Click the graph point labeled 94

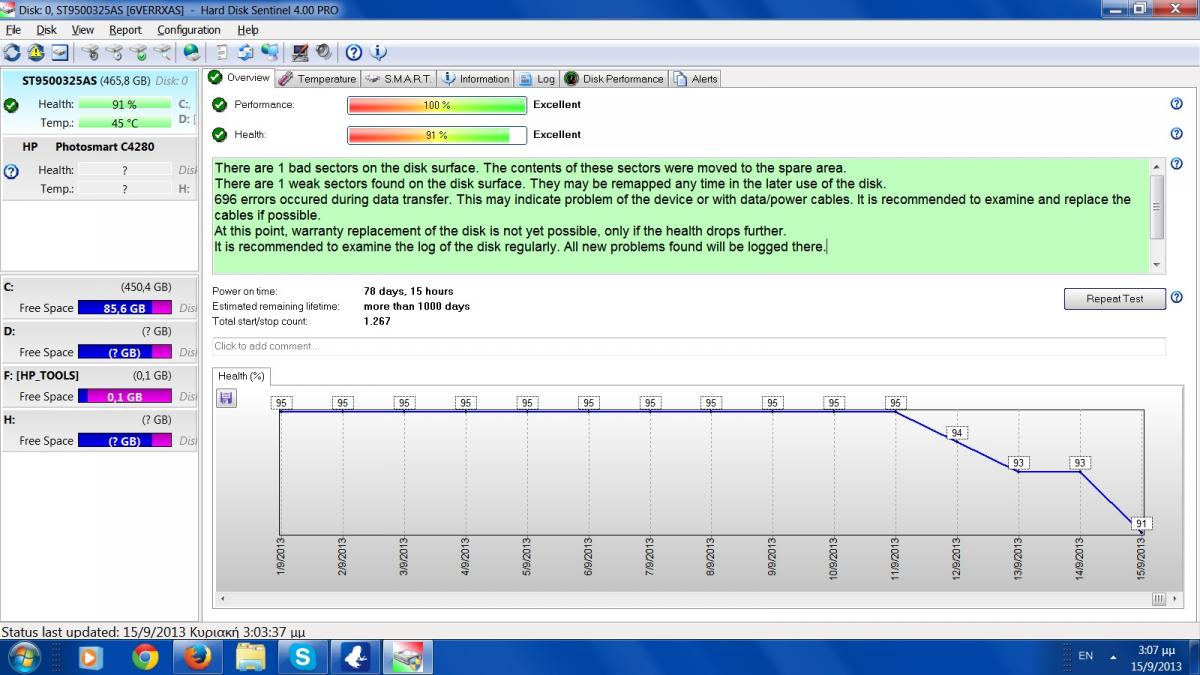coord(957,433)
